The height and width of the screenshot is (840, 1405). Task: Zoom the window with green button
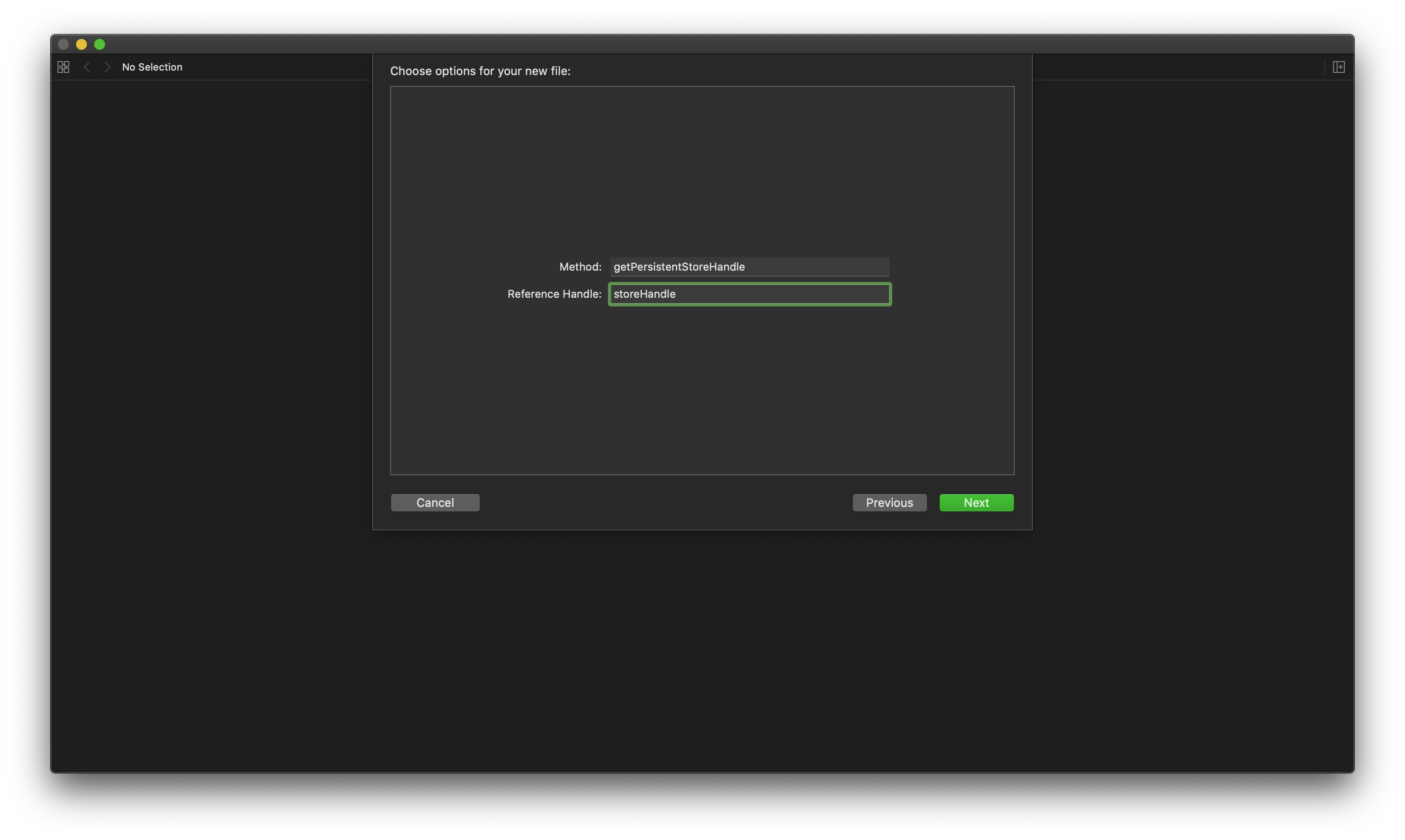(100, 44)
